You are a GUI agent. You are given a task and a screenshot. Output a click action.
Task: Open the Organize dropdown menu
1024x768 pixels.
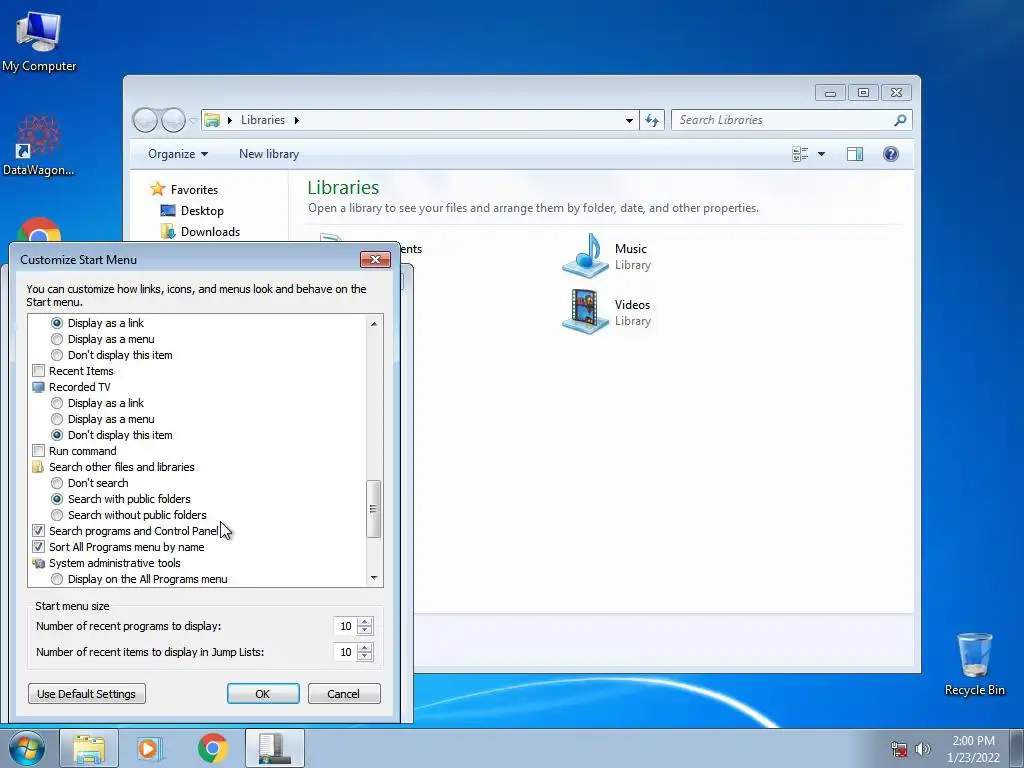coord(178,154)
